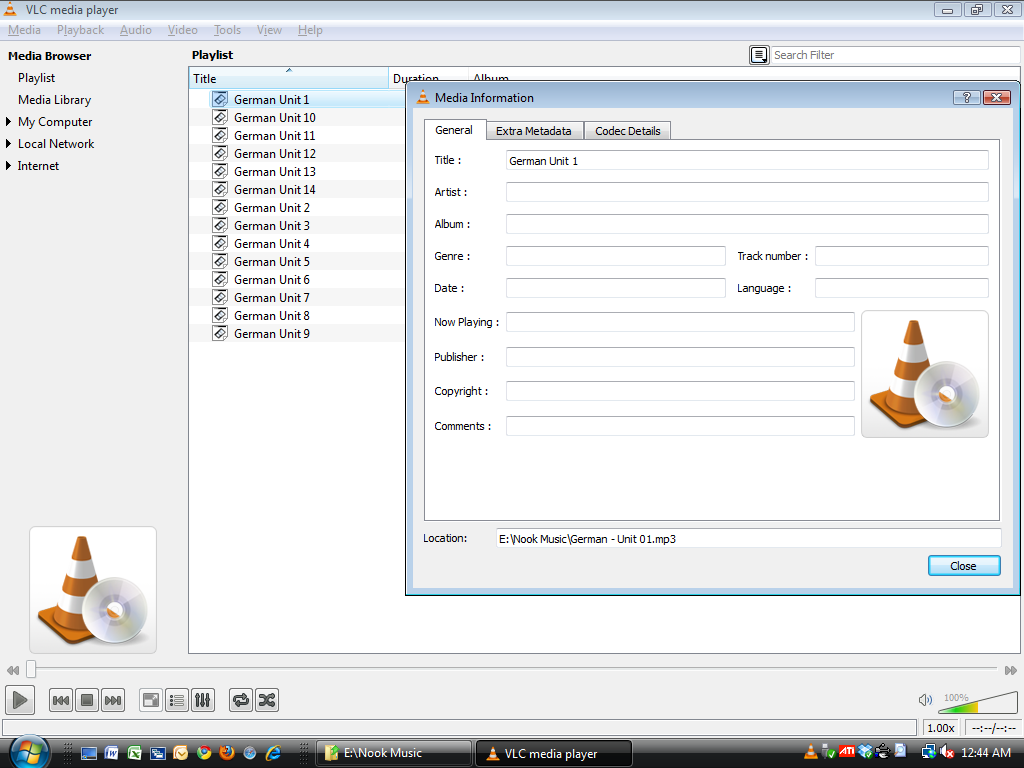1024x768 pixels.
Task: Switch to the Codec Details tab
Action: 628,131
